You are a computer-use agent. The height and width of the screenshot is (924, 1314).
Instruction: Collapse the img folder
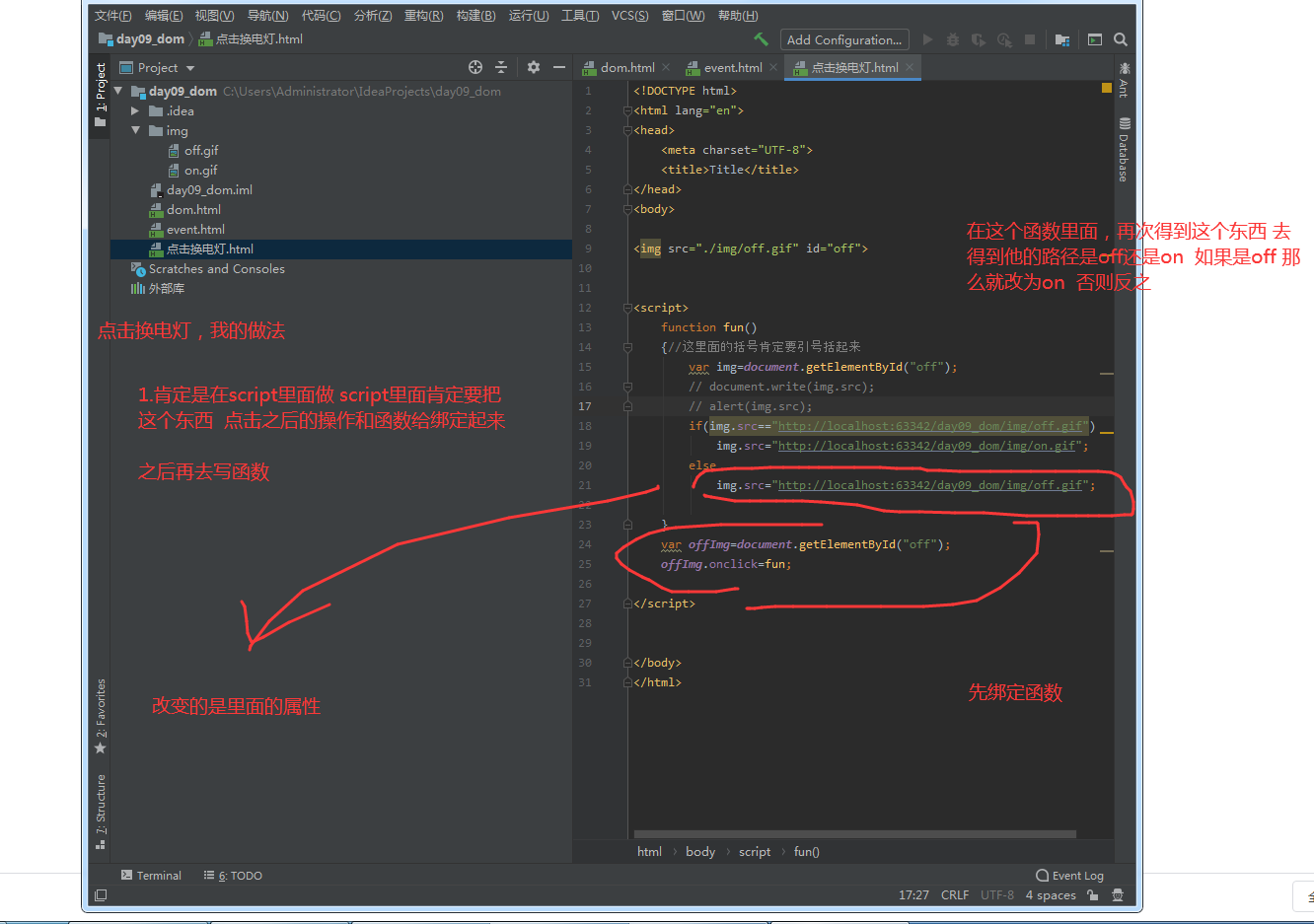point(135,130)
